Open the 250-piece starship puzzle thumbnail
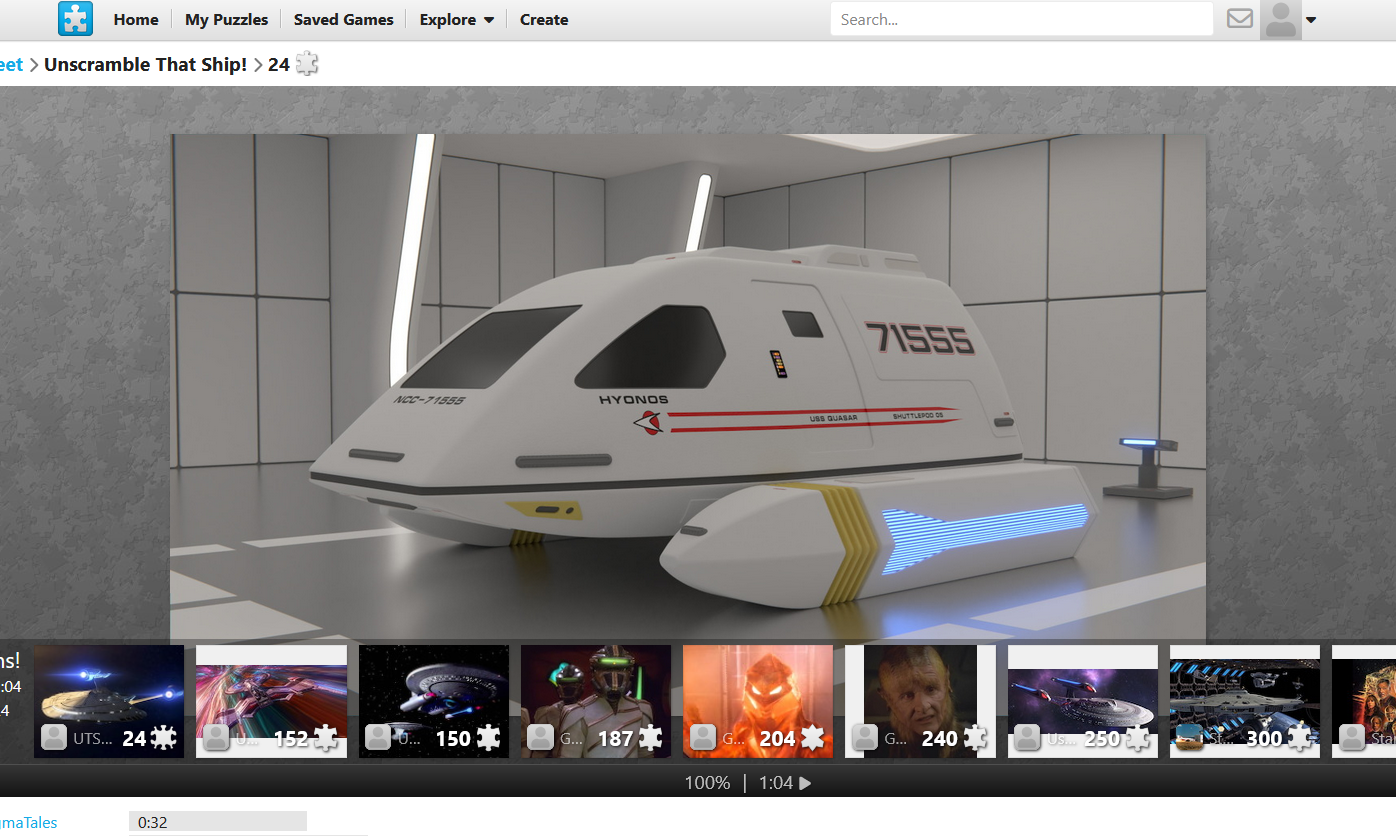1396x836 pixels. coord(1083,701)
